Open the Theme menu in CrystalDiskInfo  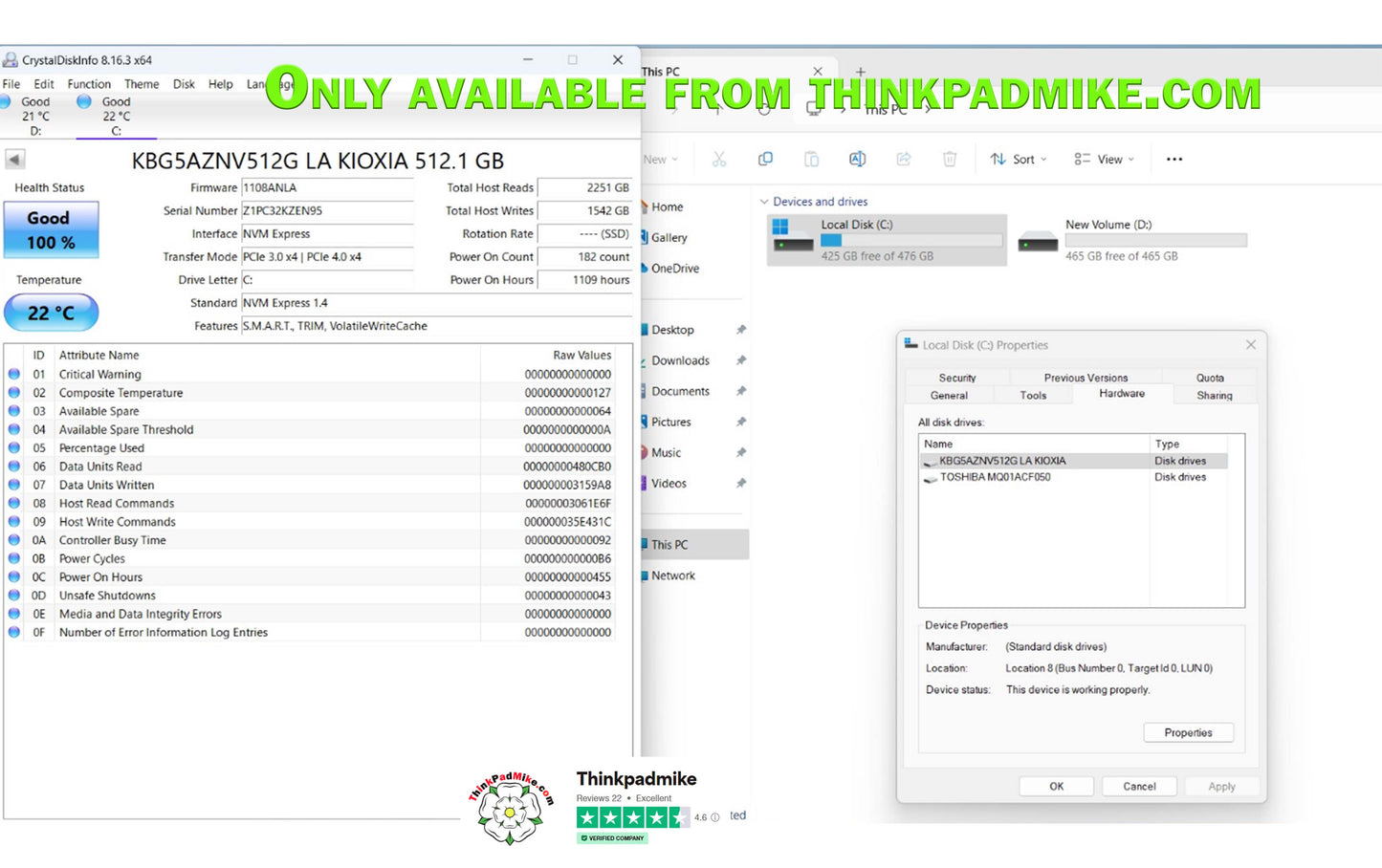coord(142,84)
